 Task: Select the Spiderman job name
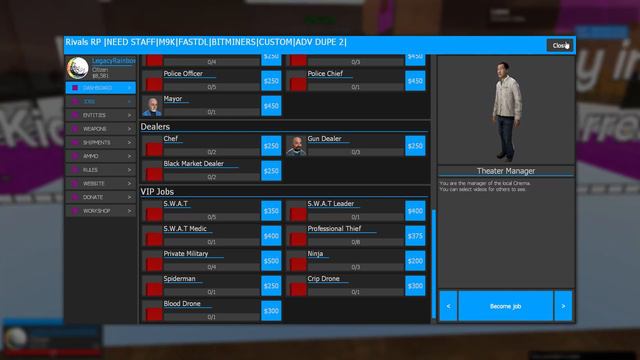coord(179,279)
